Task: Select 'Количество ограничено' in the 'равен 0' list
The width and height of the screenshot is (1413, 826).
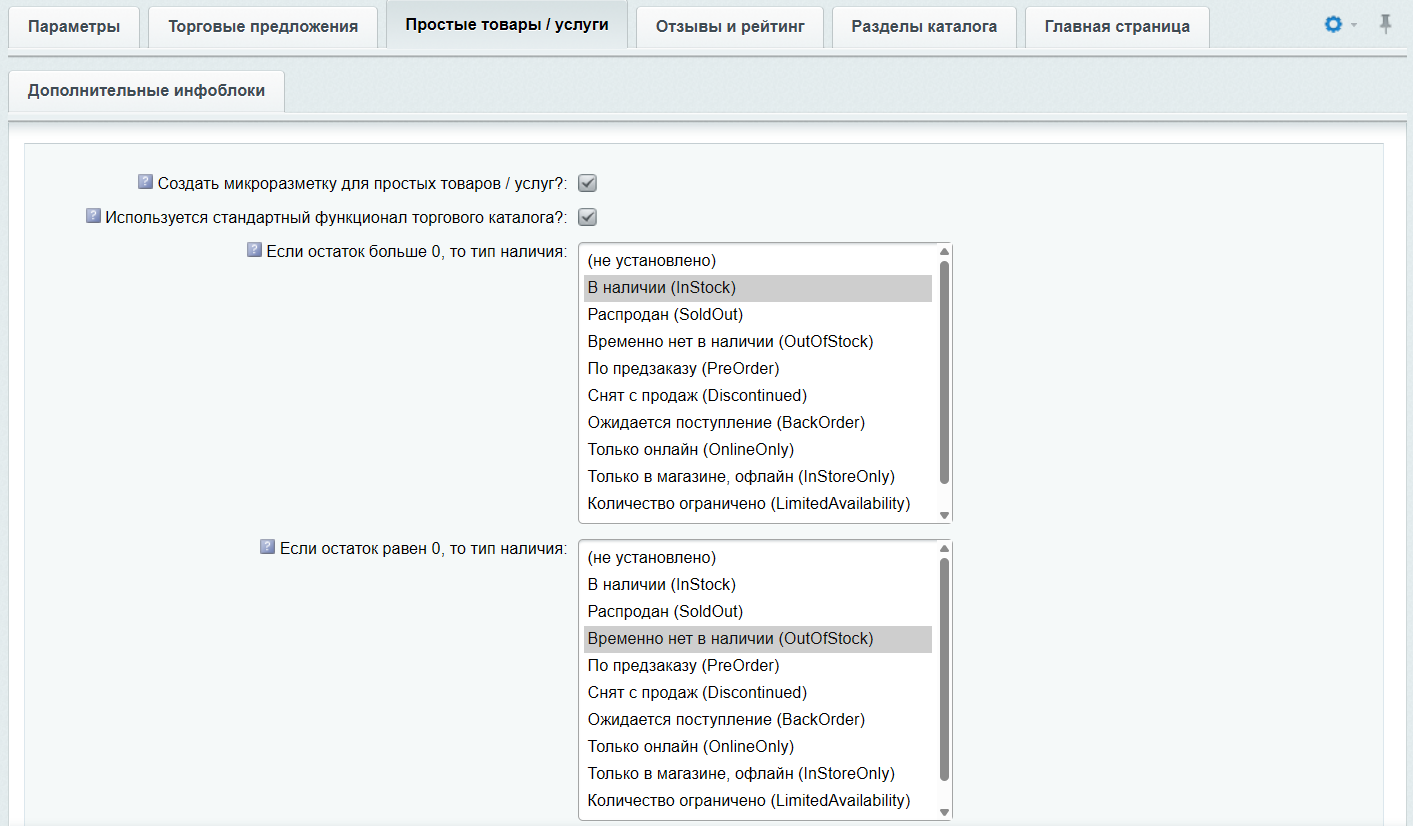Action: coord(758,801)
